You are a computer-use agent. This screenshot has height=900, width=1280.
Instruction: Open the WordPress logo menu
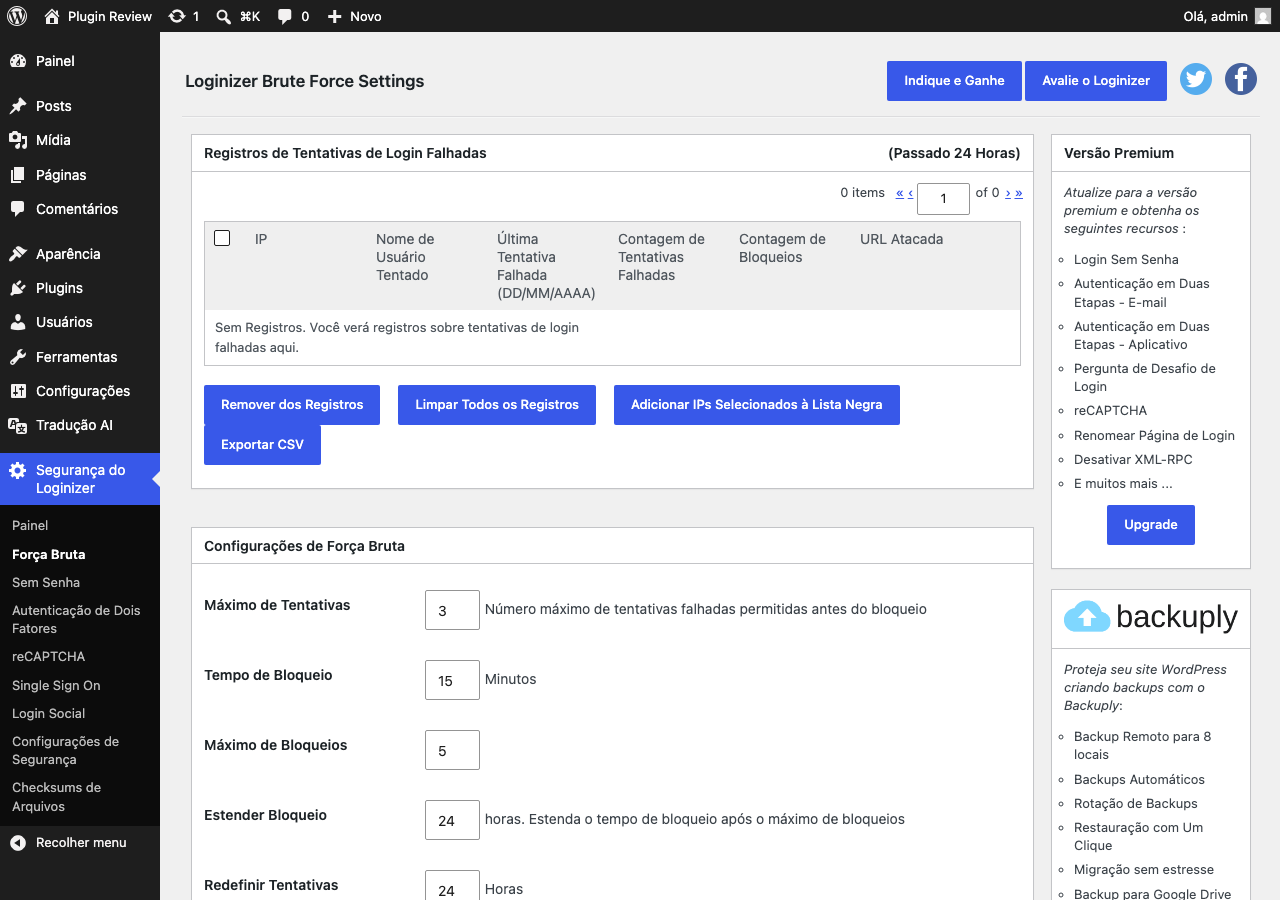coord(17,16)
